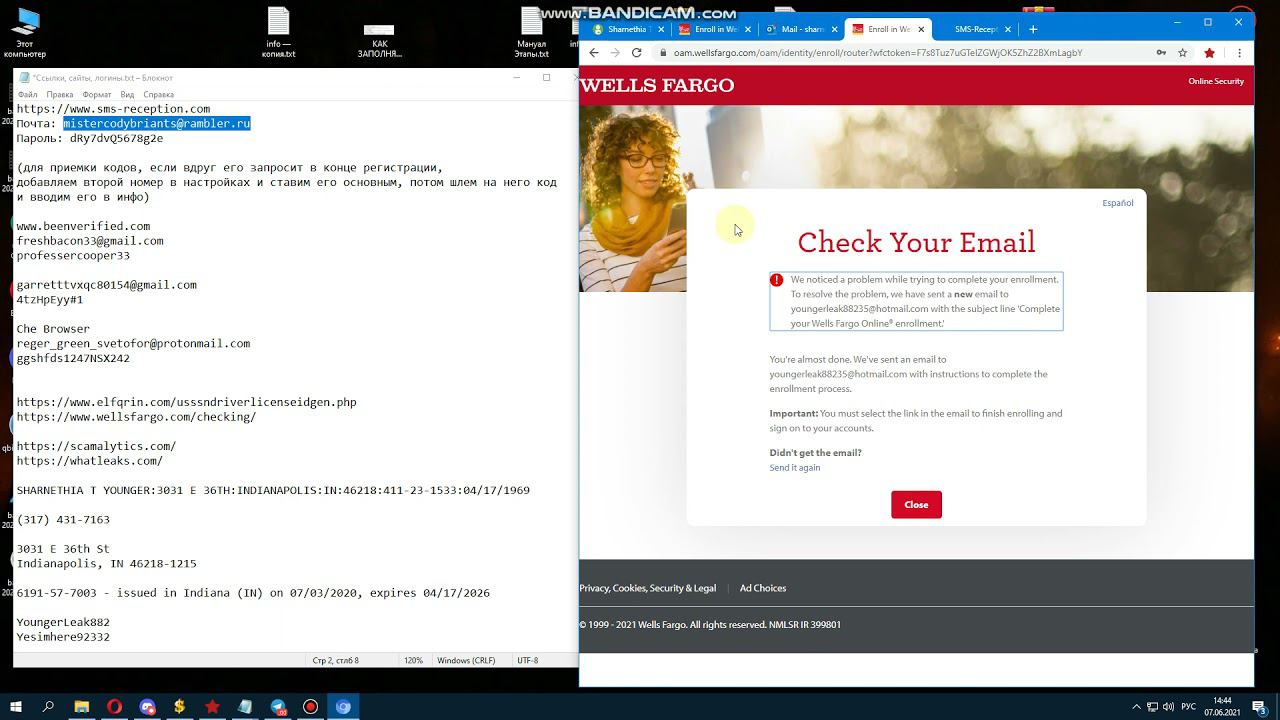Switch language to Español
Viewport: 1280px width, 720px height.
coord(1117,203)
